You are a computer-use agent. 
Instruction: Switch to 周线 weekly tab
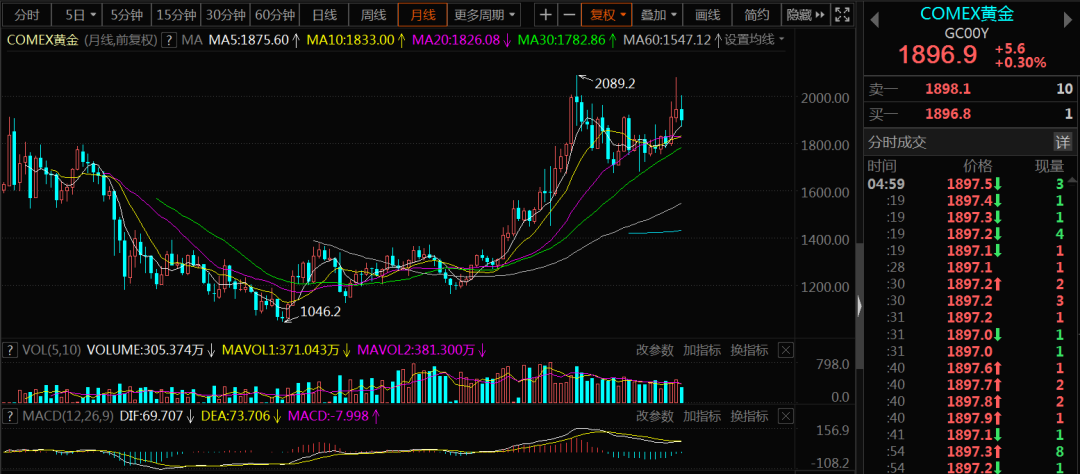coord(373,14)
